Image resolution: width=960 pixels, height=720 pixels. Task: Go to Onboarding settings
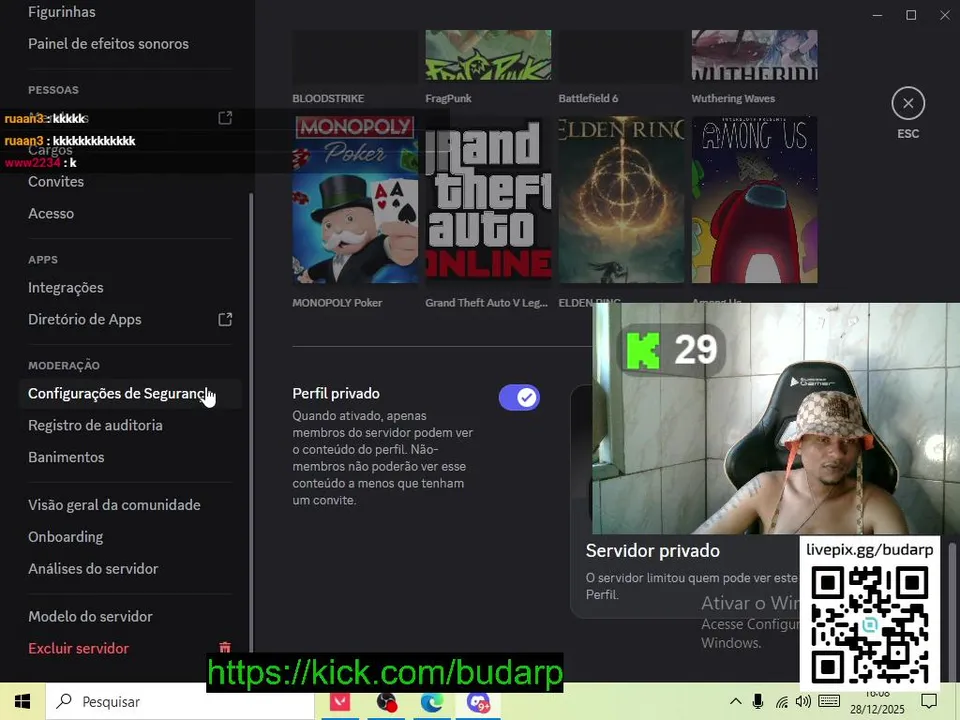66,537
